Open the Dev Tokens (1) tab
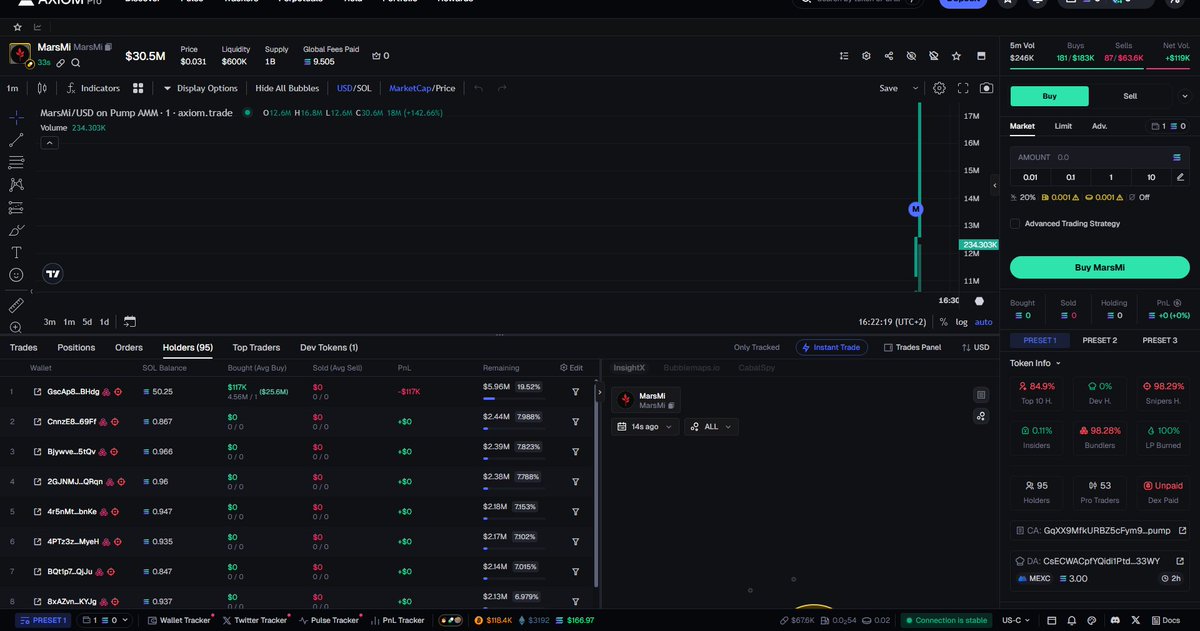This screenshot has width=1200, height=631. (329, 347)
